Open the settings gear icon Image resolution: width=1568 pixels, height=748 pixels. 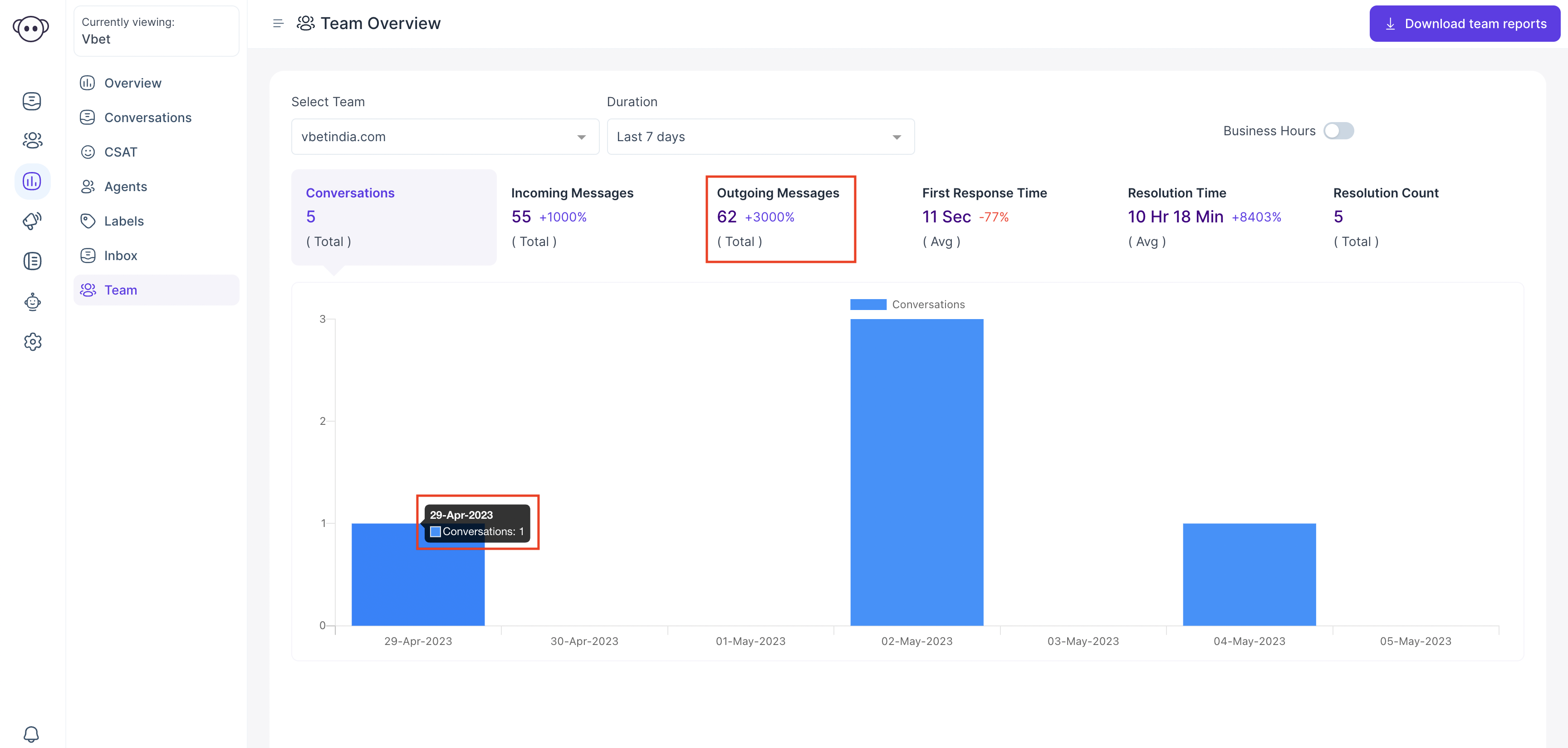(32, 342)
